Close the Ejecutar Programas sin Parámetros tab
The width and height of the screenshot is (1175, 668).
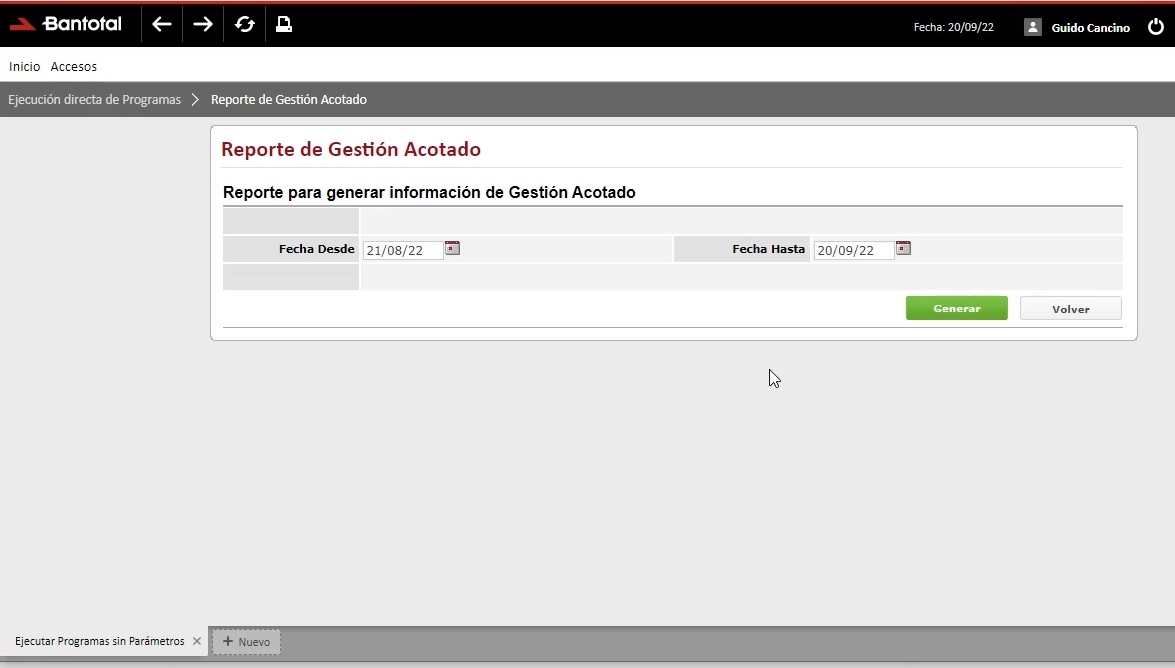point(197,641)
